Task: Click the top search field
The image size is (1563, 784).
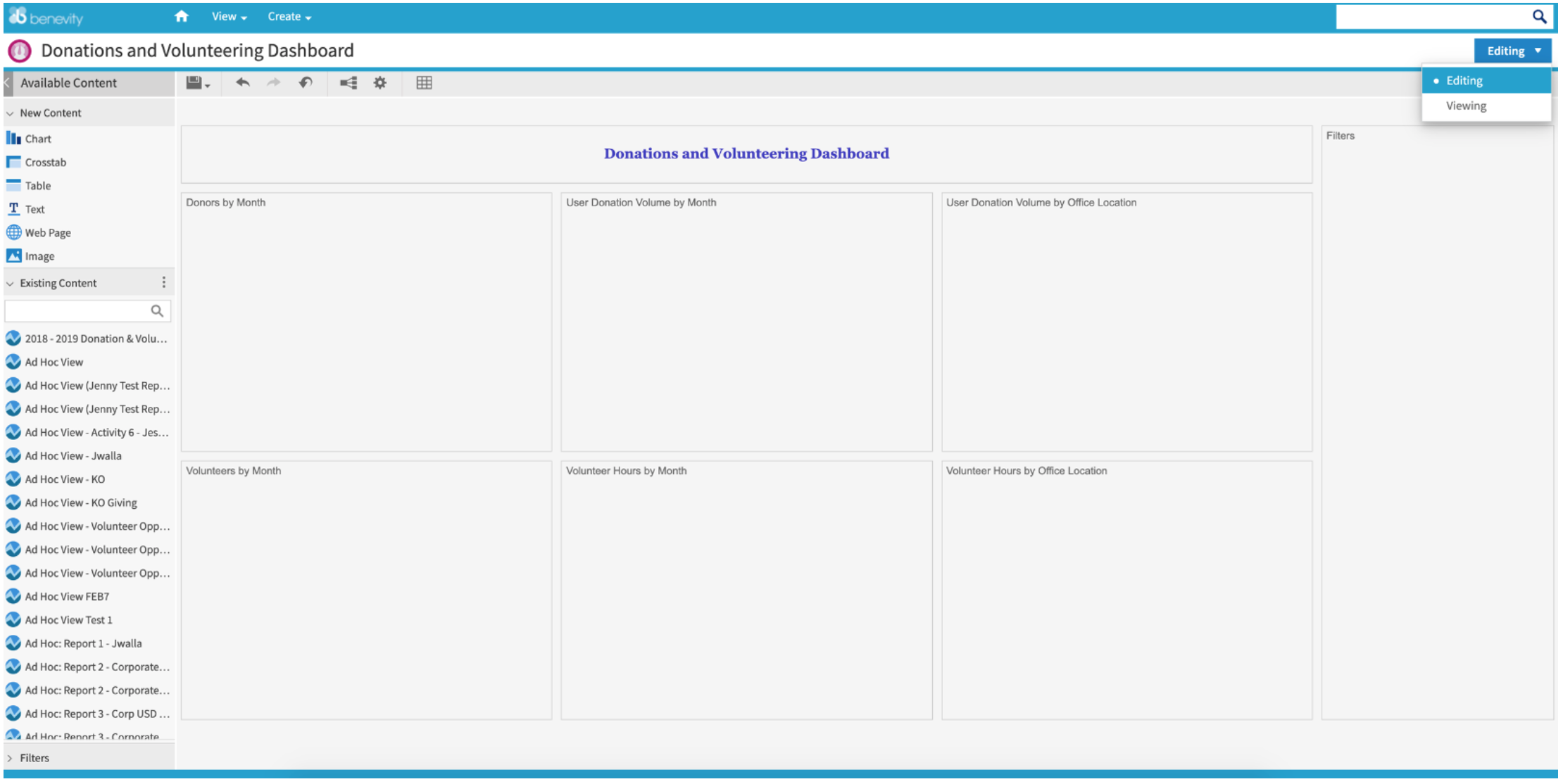Action: click(1432, 17)
